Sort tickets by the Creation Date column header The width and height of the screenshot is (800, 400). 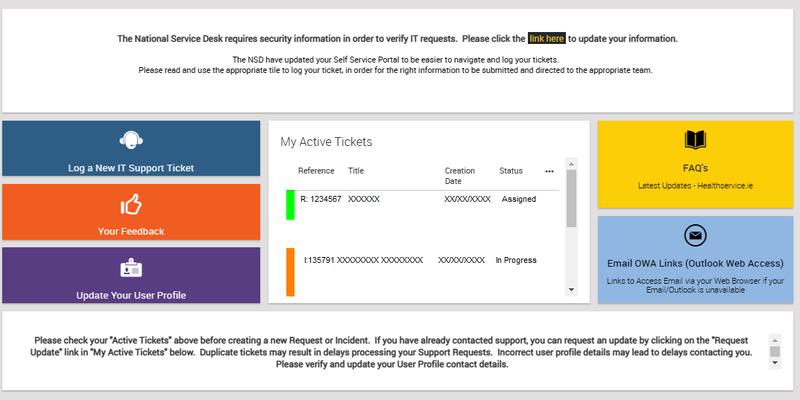[460, 176]
